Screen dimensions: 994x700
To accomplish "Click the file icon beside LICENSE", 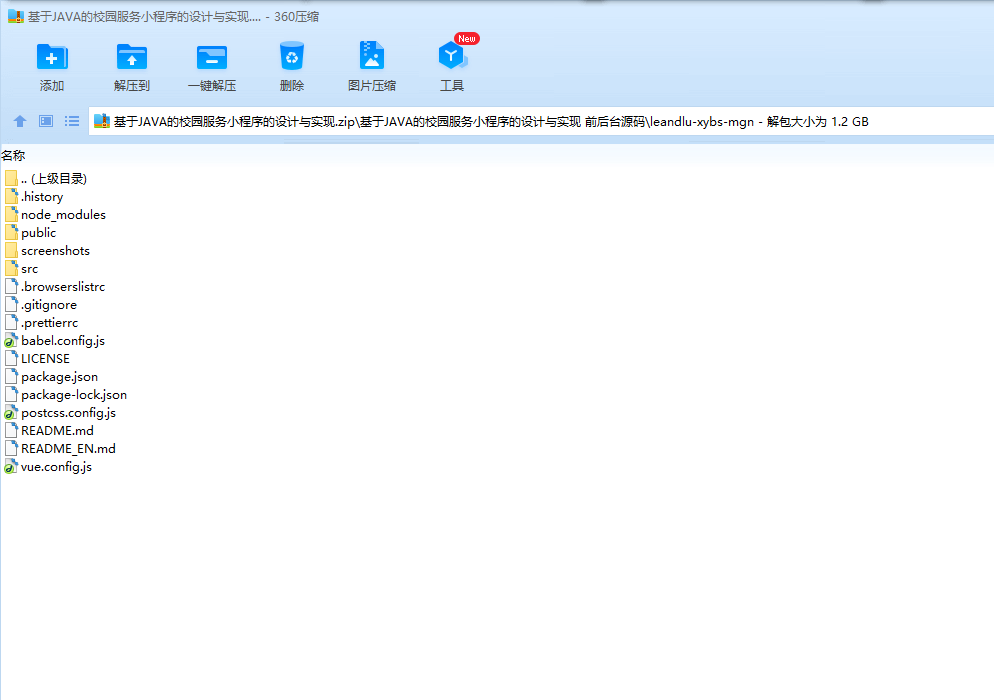I will pyautogui.click(x=11, y=358).
